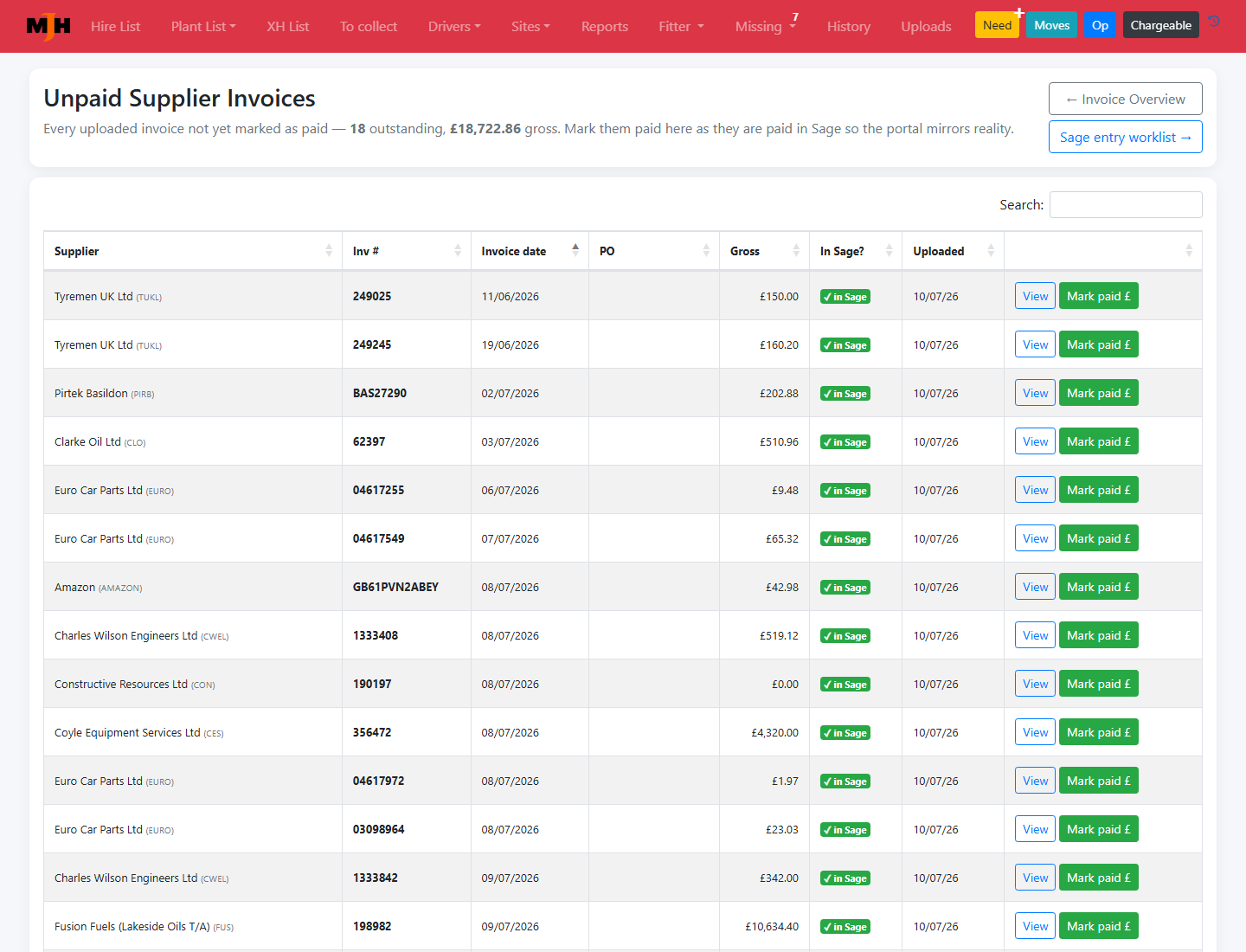The width and height of the screenshot is (1246, 952).
Task: Mark Pirtek invoice BAS27290 paid
Action: coord(1099,393)
